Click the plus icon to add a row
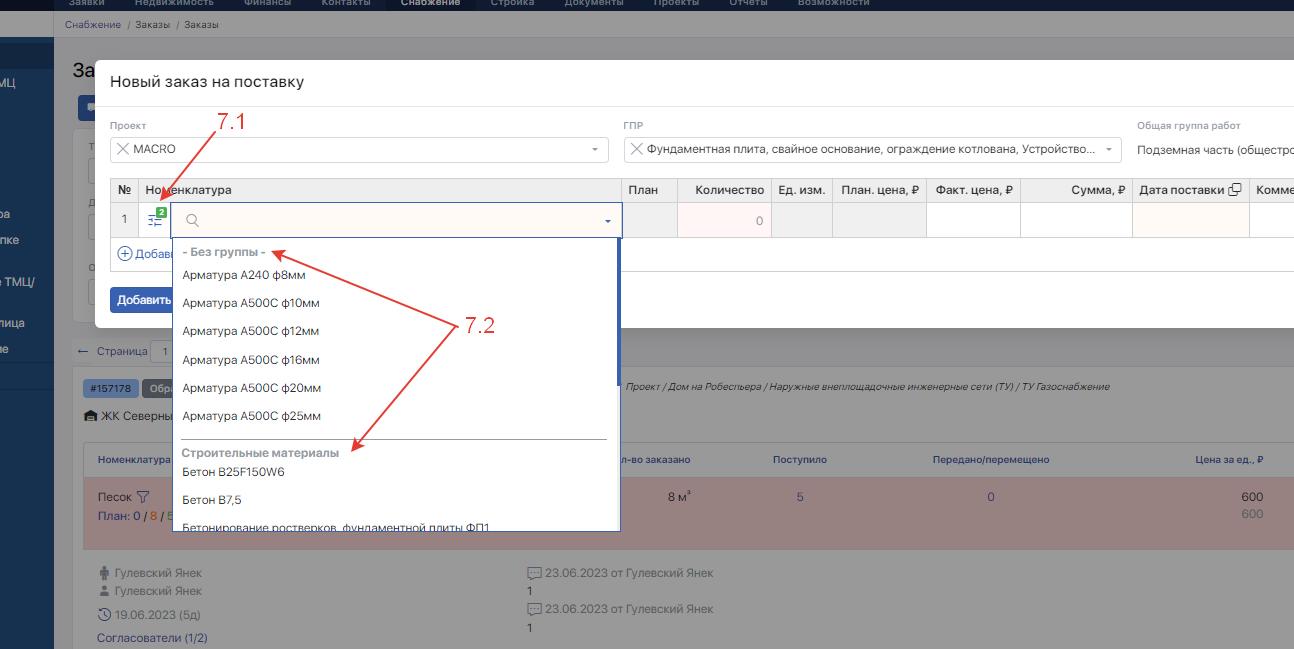Viewport: 1294px width, 649px height. pos(125,254)
